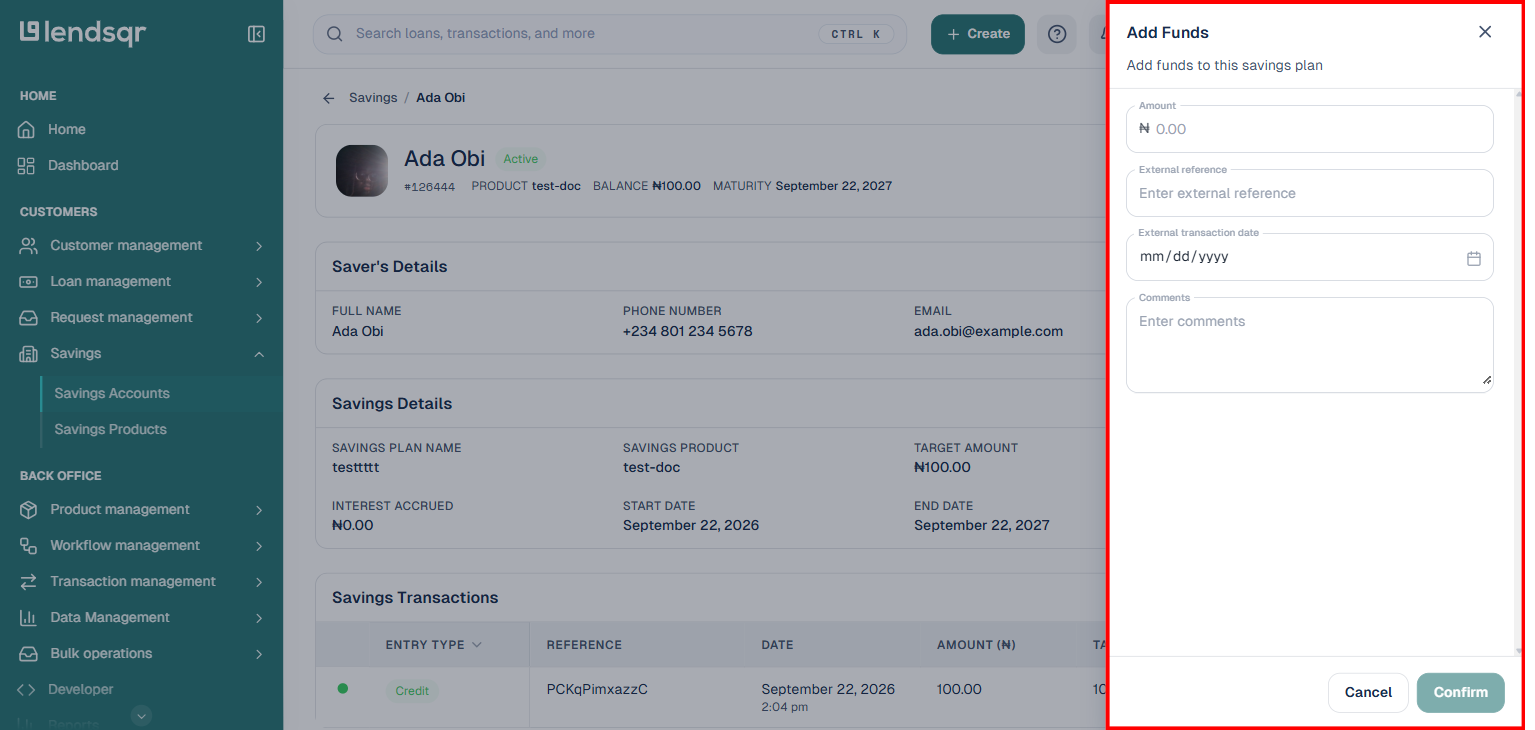Expand Request management chevron

(x=259, y=318)
